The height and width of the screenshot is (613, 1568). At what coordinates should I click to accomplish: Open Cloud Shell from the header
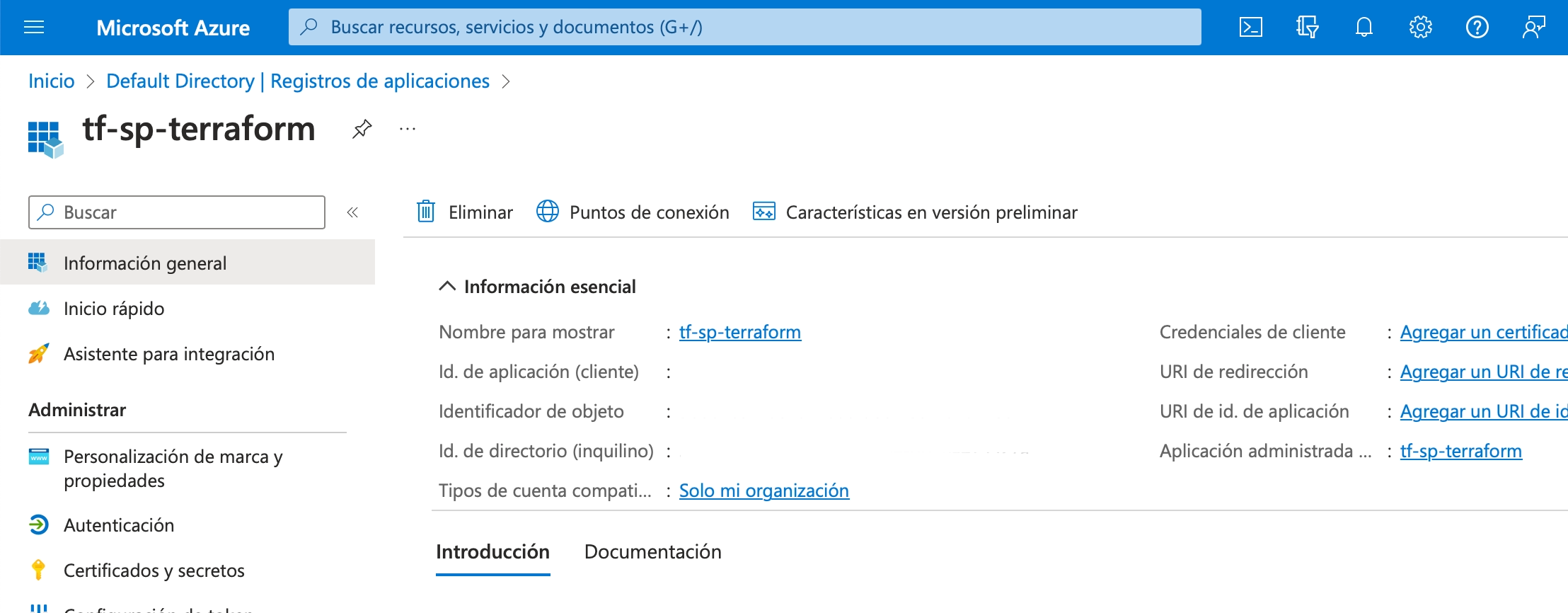[1250, 27]
